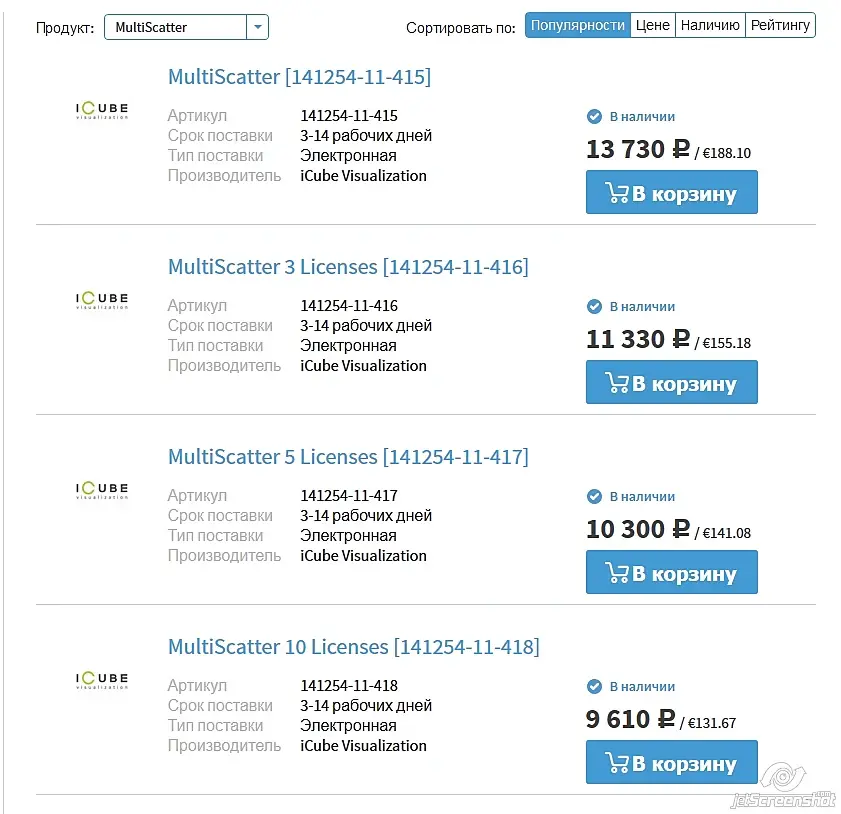Click iCube logo beside MultiScatter 3 Licenses
This screenshot has height=814, width=841.
coord(102,300)
